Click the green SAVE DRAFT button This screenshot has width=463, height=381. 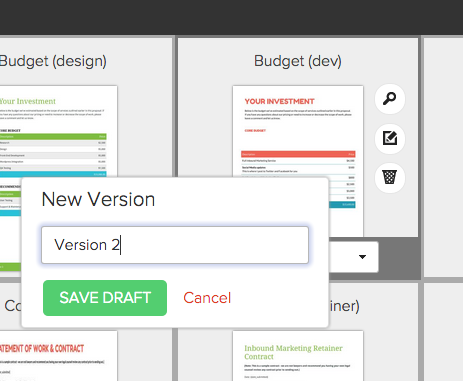click(x=105, y=298)
